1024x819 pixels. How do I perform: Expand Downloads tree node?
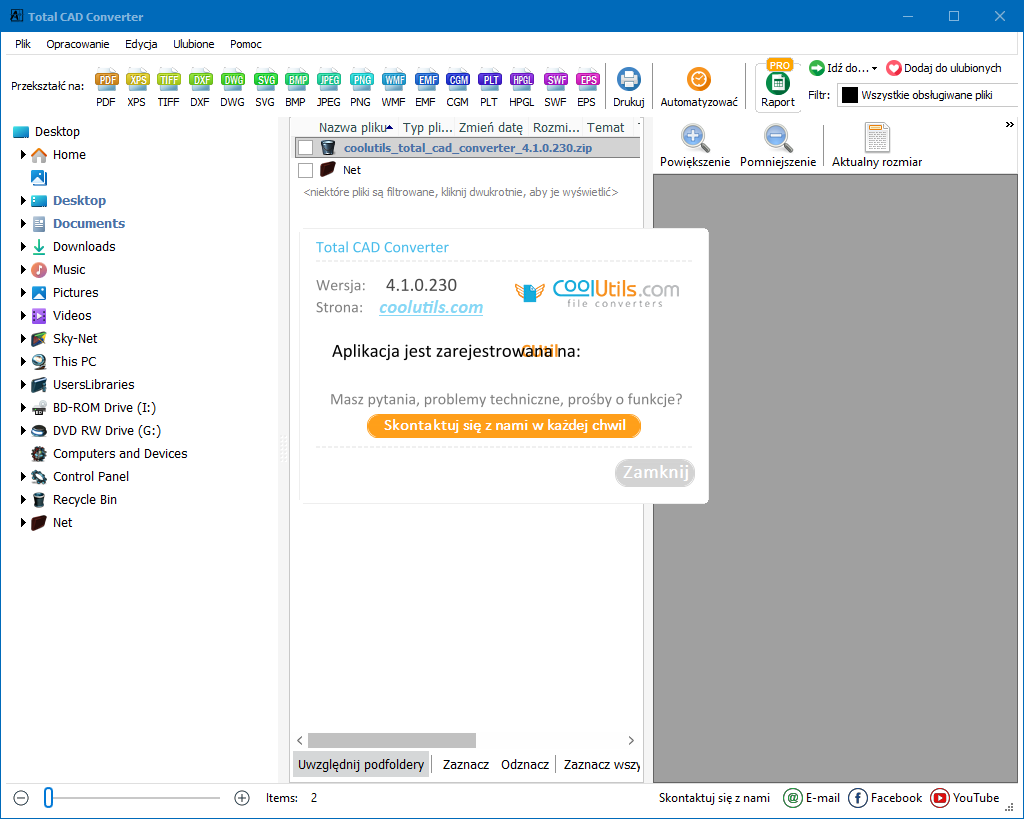[24, 246]
